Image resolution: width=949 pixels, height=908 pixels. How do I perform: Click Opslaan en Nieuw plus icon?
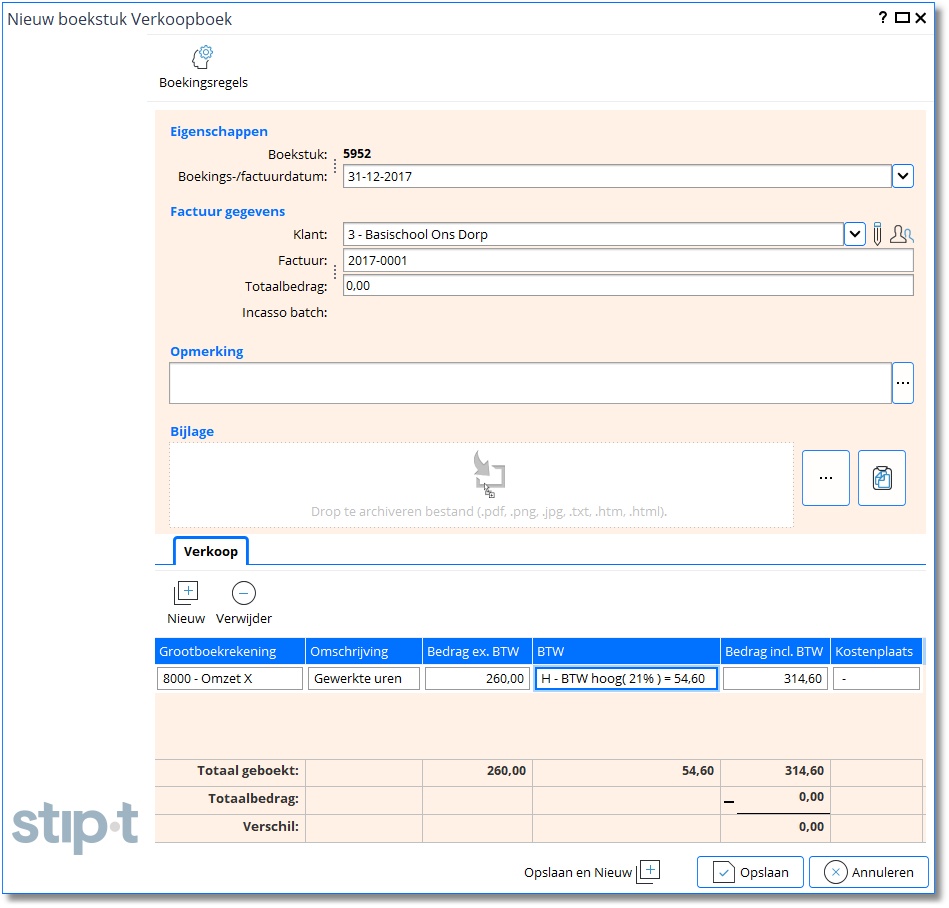(x=649, y=871)
